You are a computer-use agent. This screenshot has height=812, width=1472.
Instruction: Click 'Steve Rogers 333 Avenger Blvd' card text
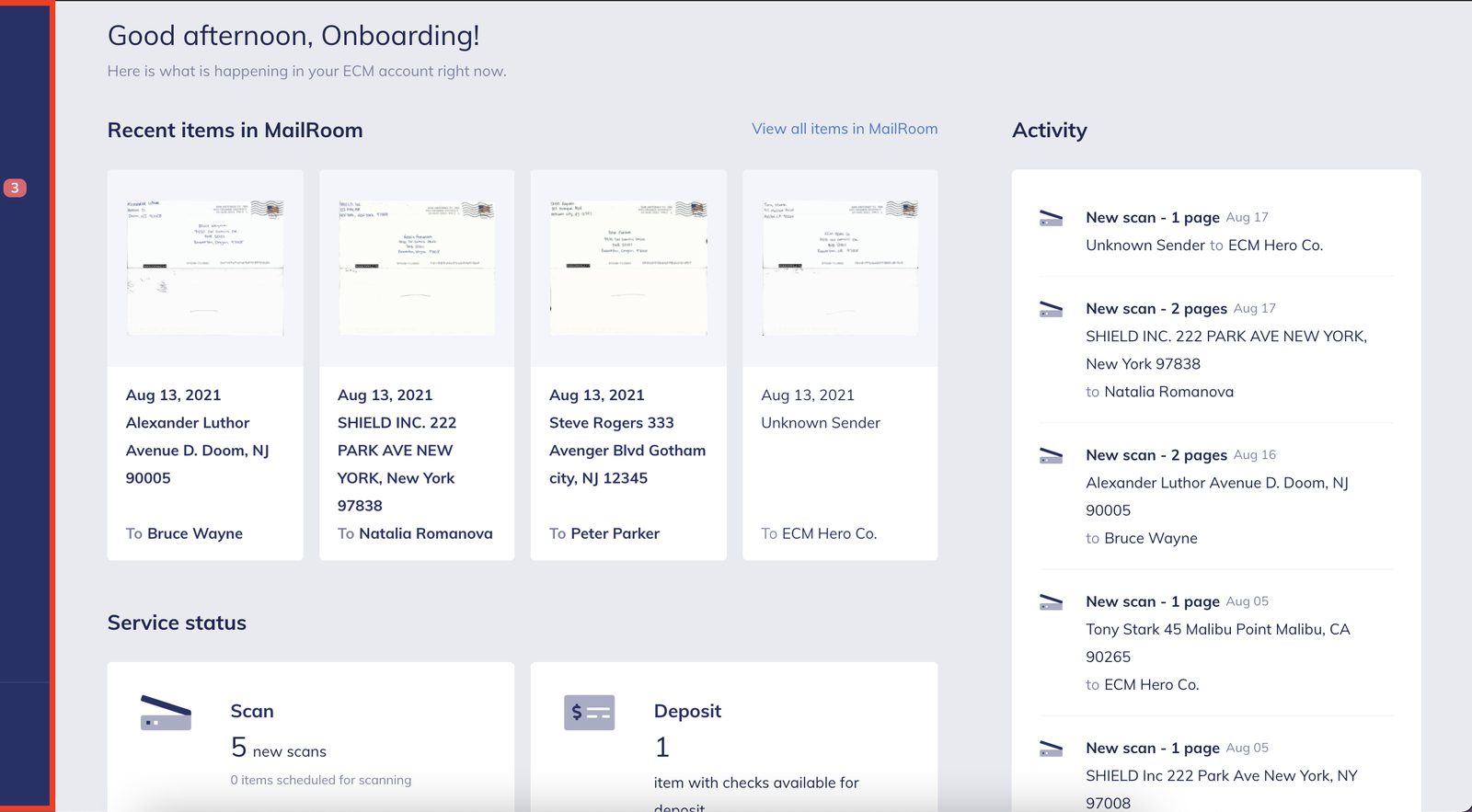coord(627,451)
